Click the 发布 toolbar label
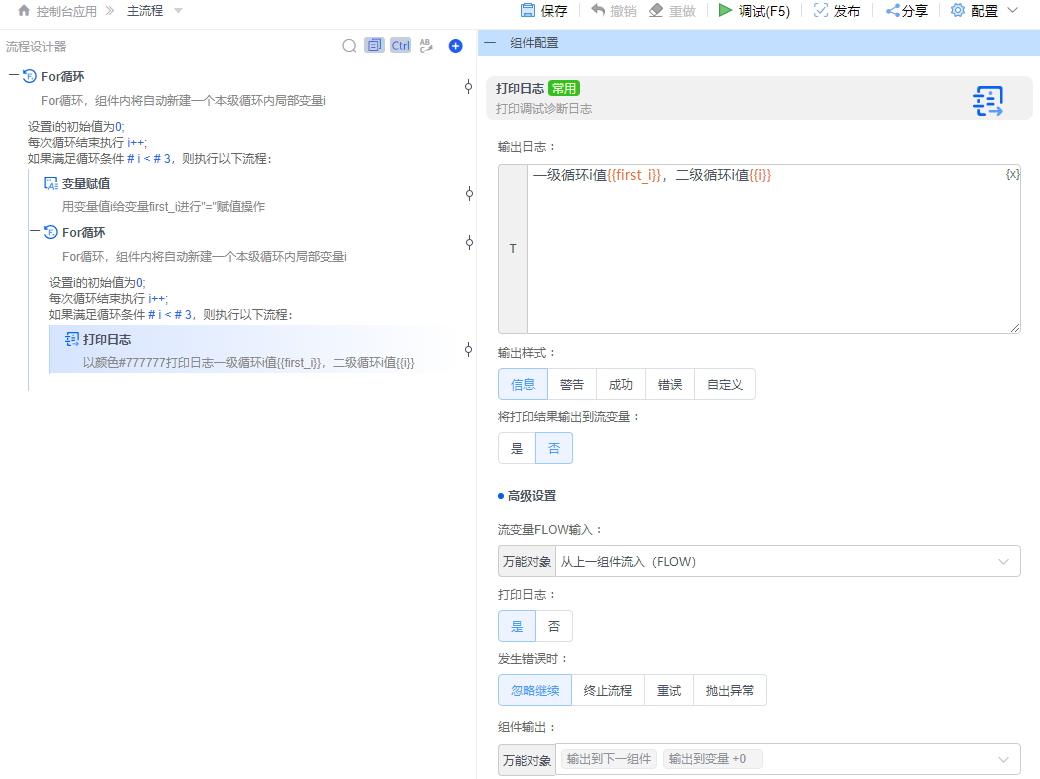 pos(846,11)
